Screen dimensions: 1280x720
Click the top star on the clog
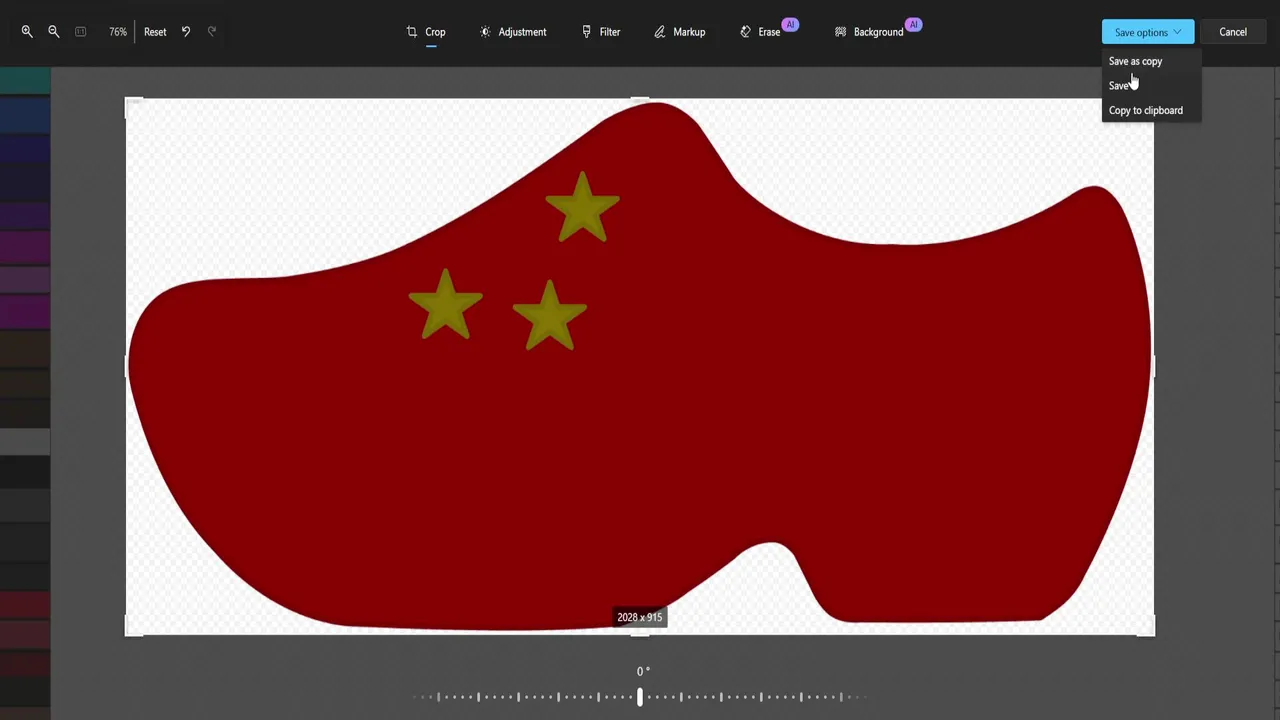[583, 208]
